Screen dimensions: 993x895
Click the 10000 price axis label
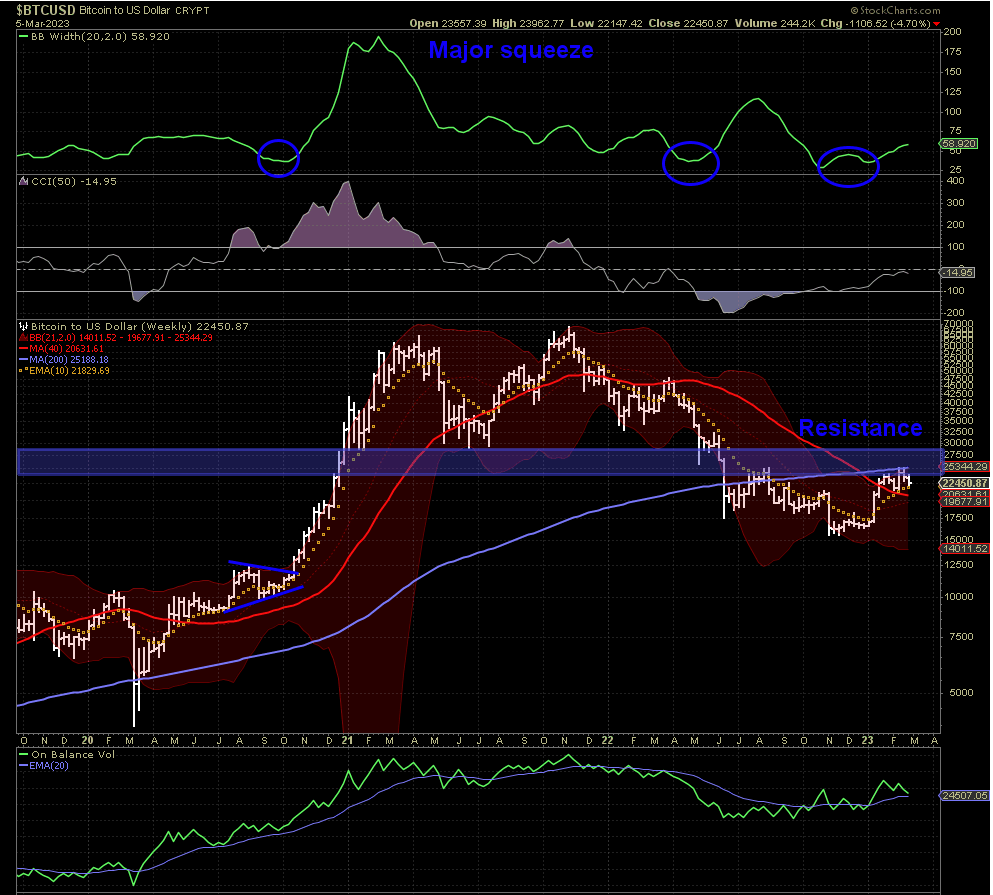click(x=961, y=597)
